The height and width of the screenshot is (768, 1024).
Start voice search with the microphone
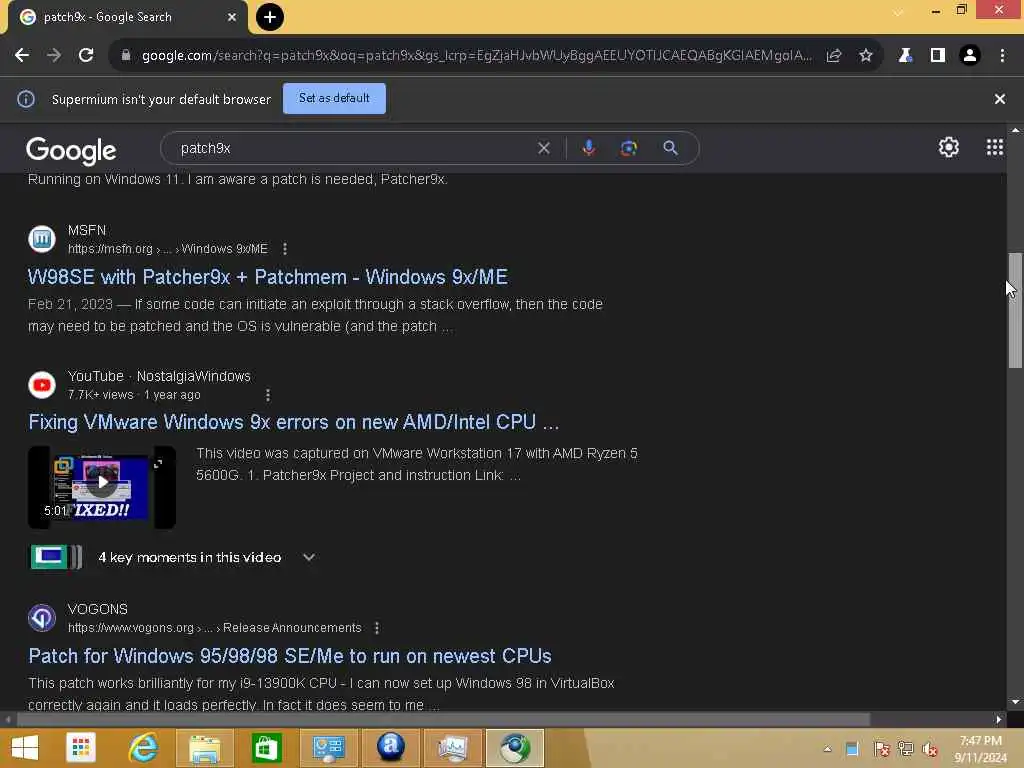pos(589,148)
